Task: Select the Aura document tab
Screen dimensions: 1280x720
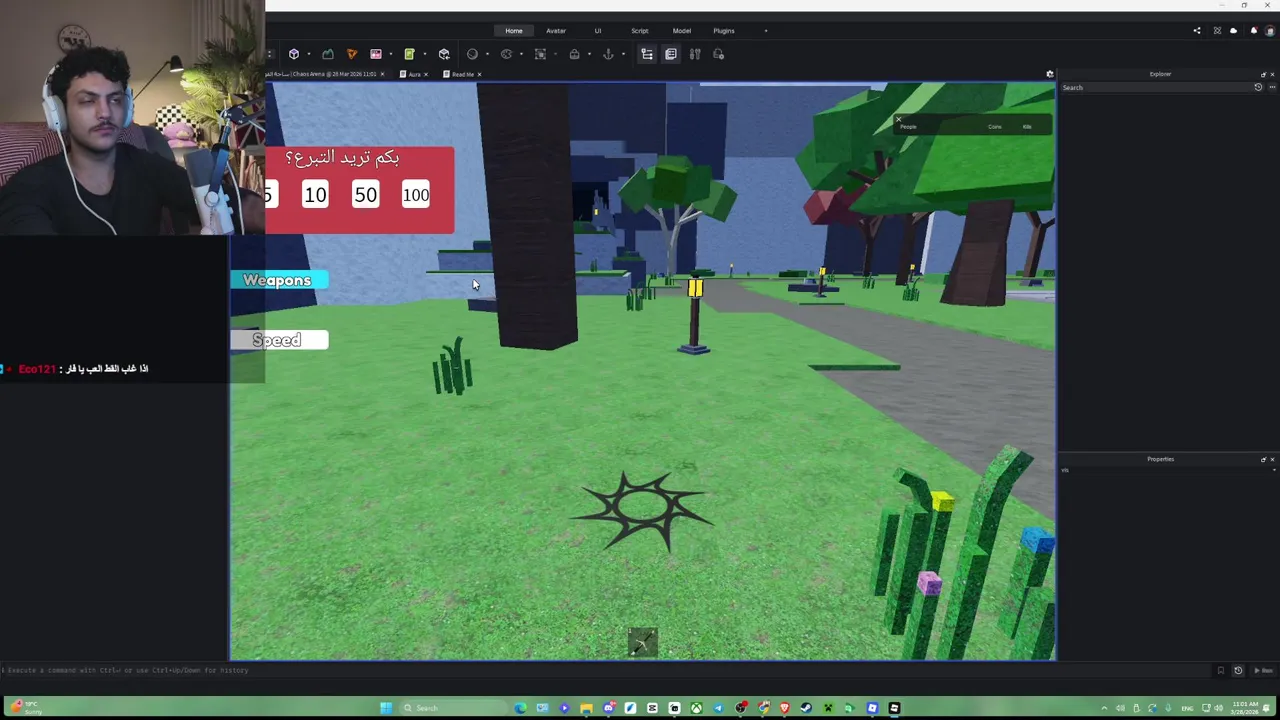Action: 414,74
